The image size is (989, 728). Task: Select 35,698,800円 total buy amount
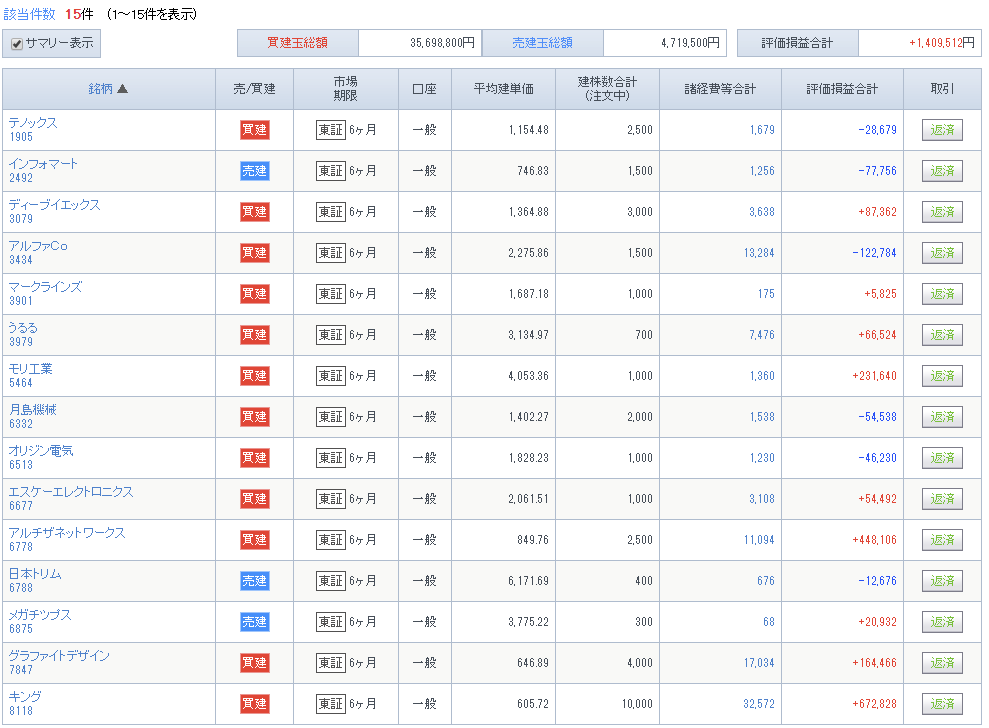442,43
